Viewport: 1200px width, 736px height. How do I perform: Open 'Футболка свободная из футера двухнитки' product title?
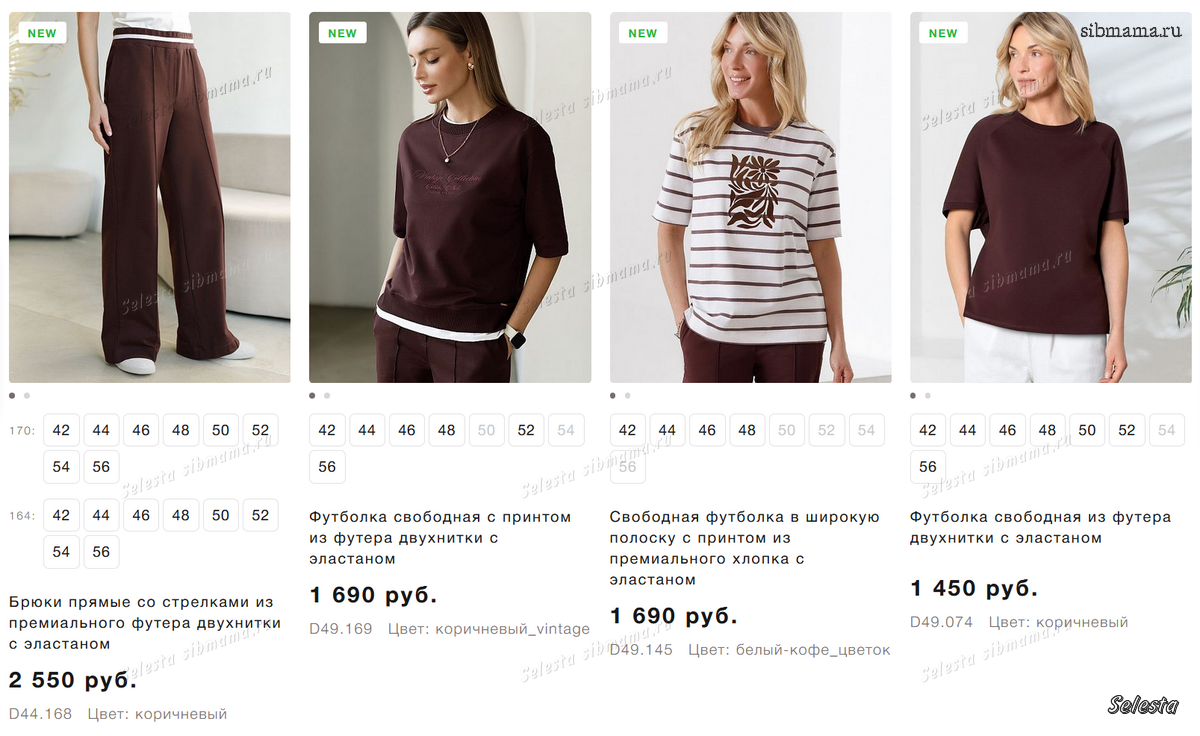click(1040, 527)
